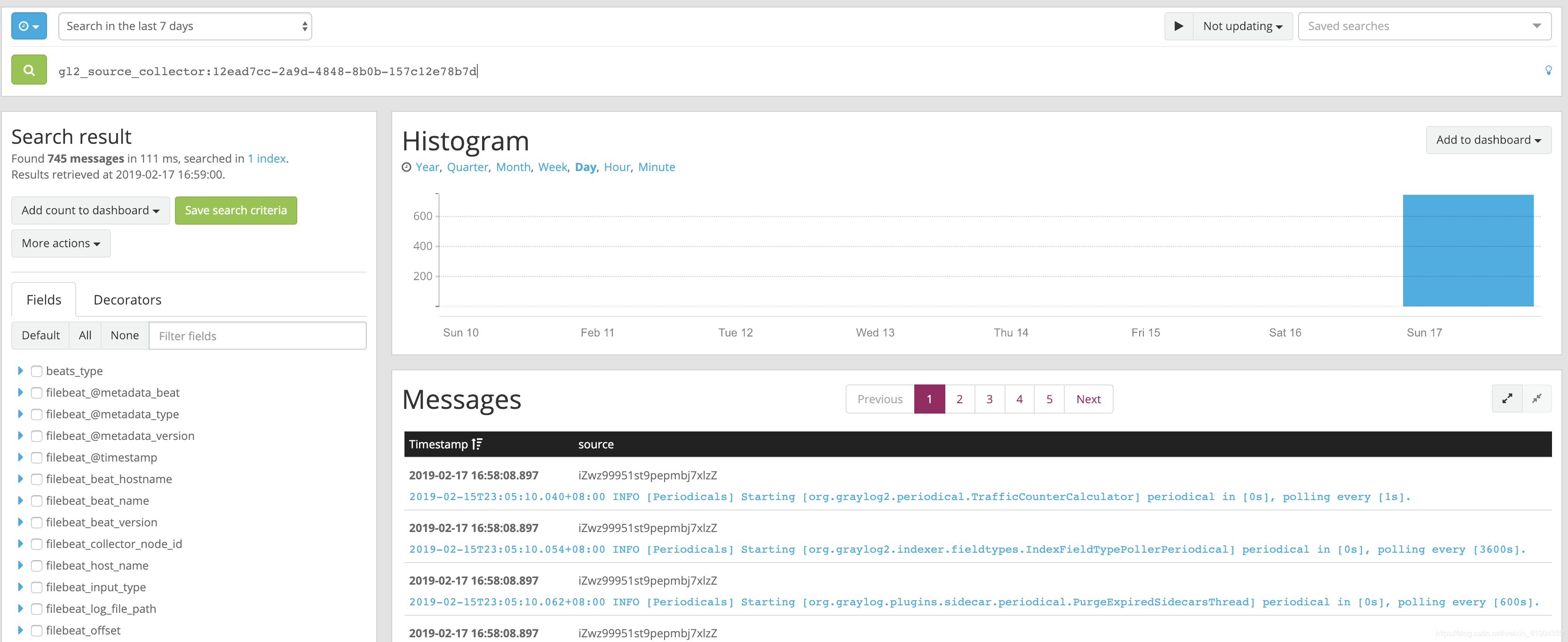Check the beats_type field checkbox

click(x=37, y=371)
